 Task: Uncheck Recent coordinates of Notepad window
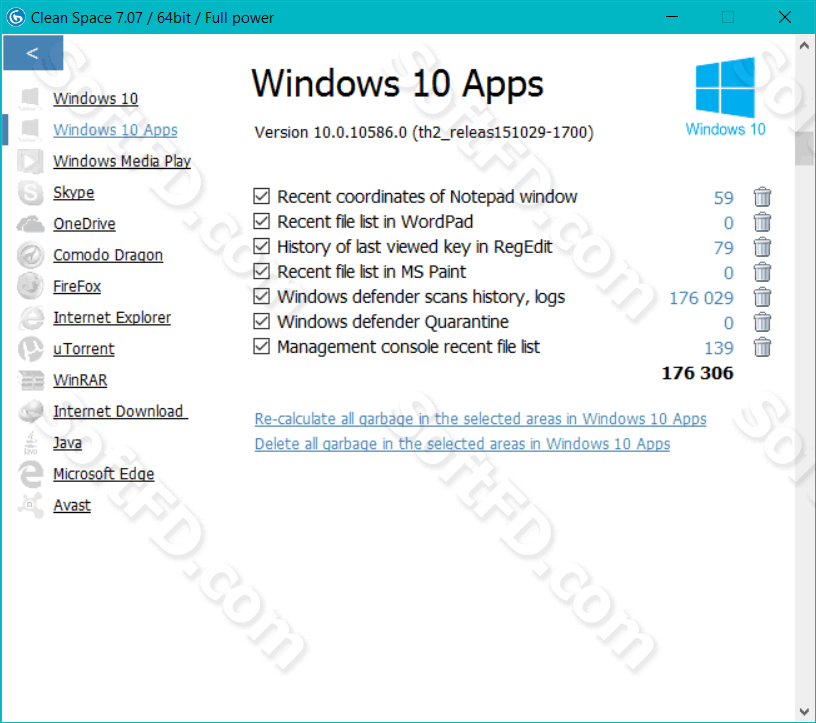(261, 196)
